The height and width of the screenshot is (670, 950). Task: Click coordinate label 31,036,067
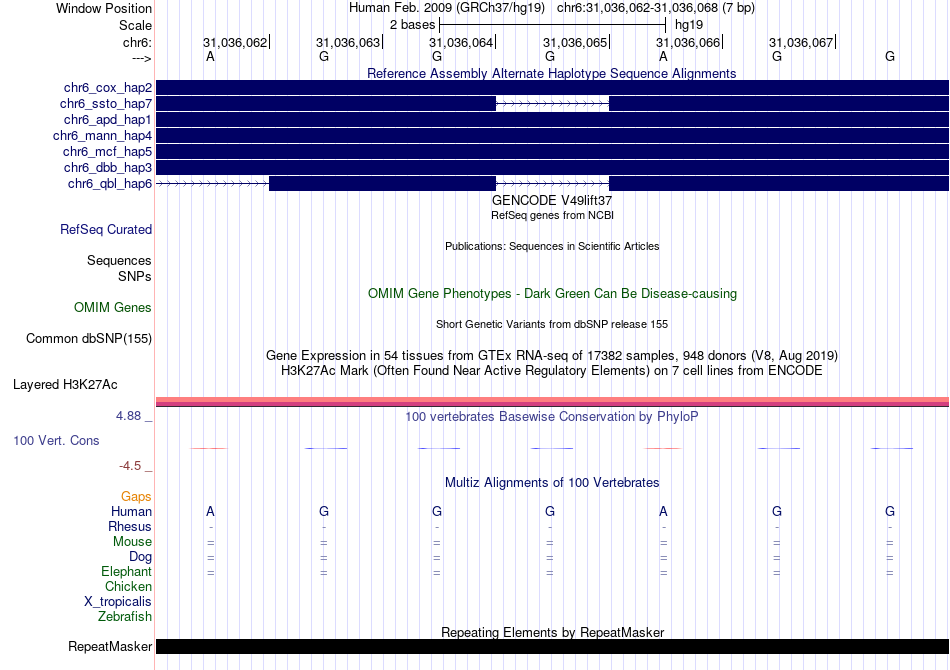(x=801, y=42)
